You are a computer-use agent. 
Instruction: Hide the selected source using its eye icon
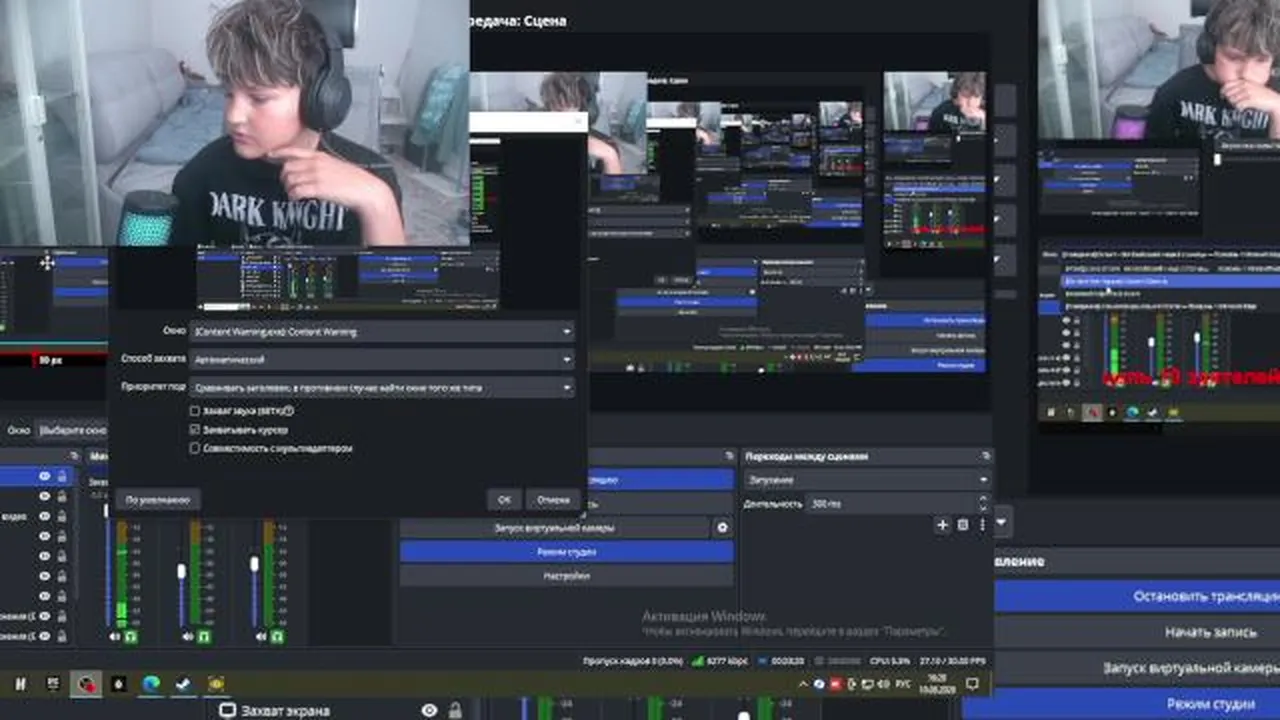click(44, 477)
